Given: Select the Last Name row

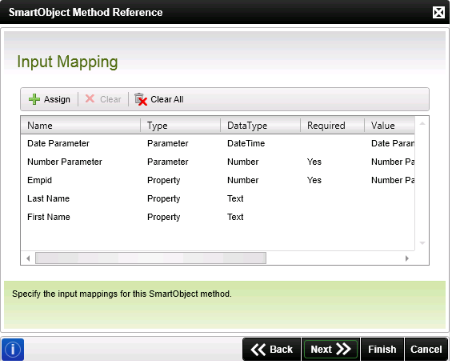Looking at the screenshot, I should coord(218,199).
